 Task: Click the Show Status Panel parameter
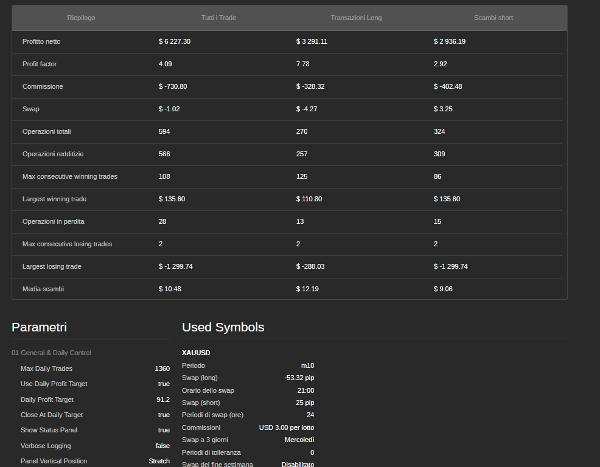(49, 430)
